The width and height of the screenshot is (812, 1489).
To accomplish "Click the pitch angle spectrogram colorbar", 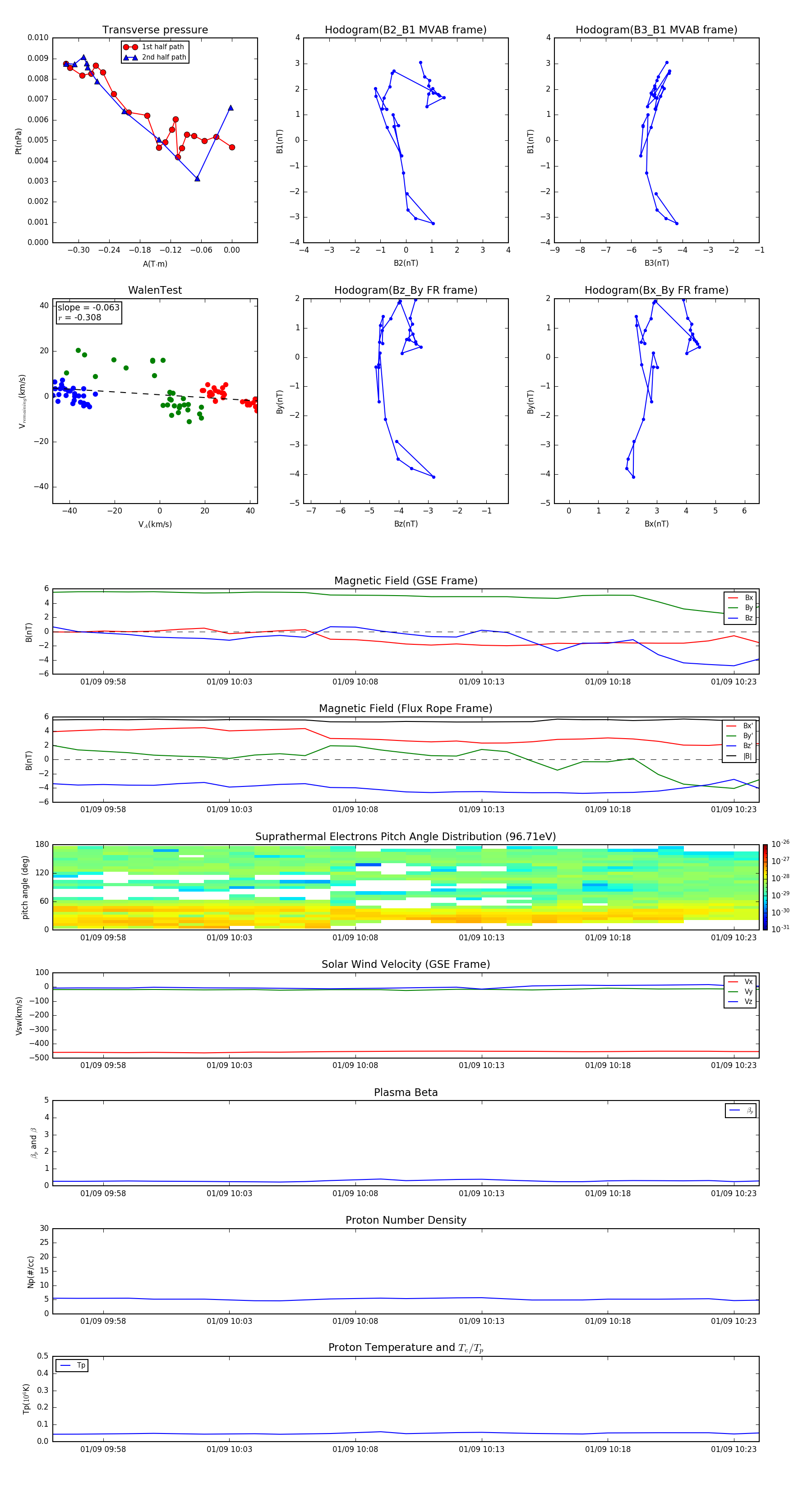I will pos(765,887).
